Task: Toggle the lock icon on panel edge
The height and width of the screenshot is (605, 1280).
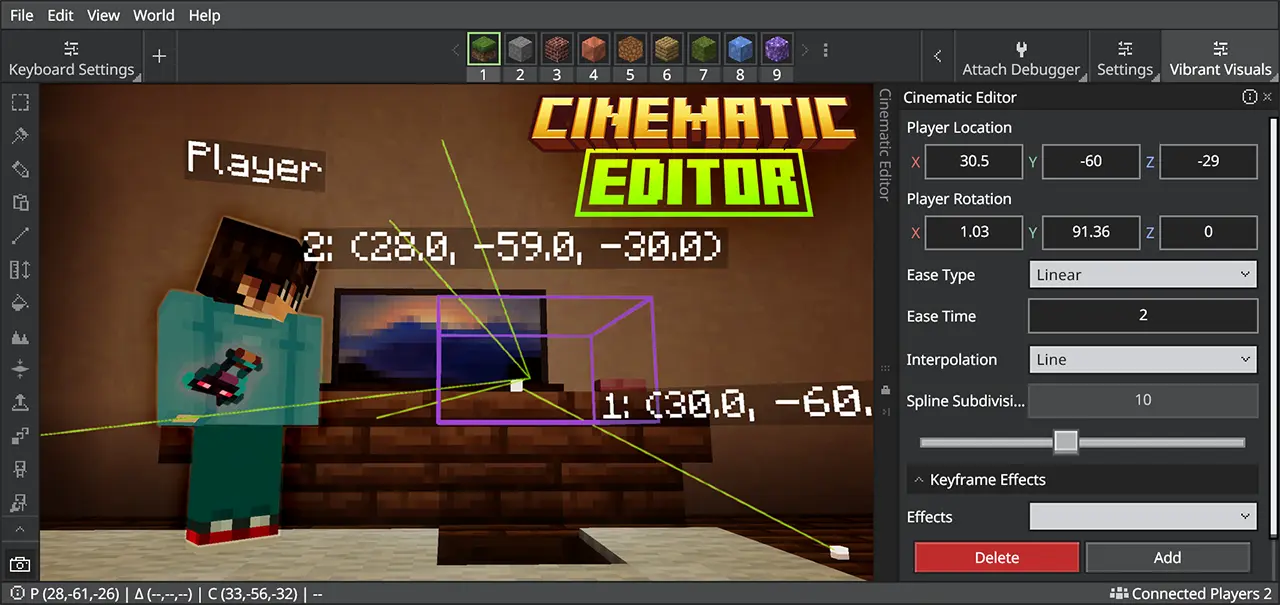Action: click(x=885, y=389)
